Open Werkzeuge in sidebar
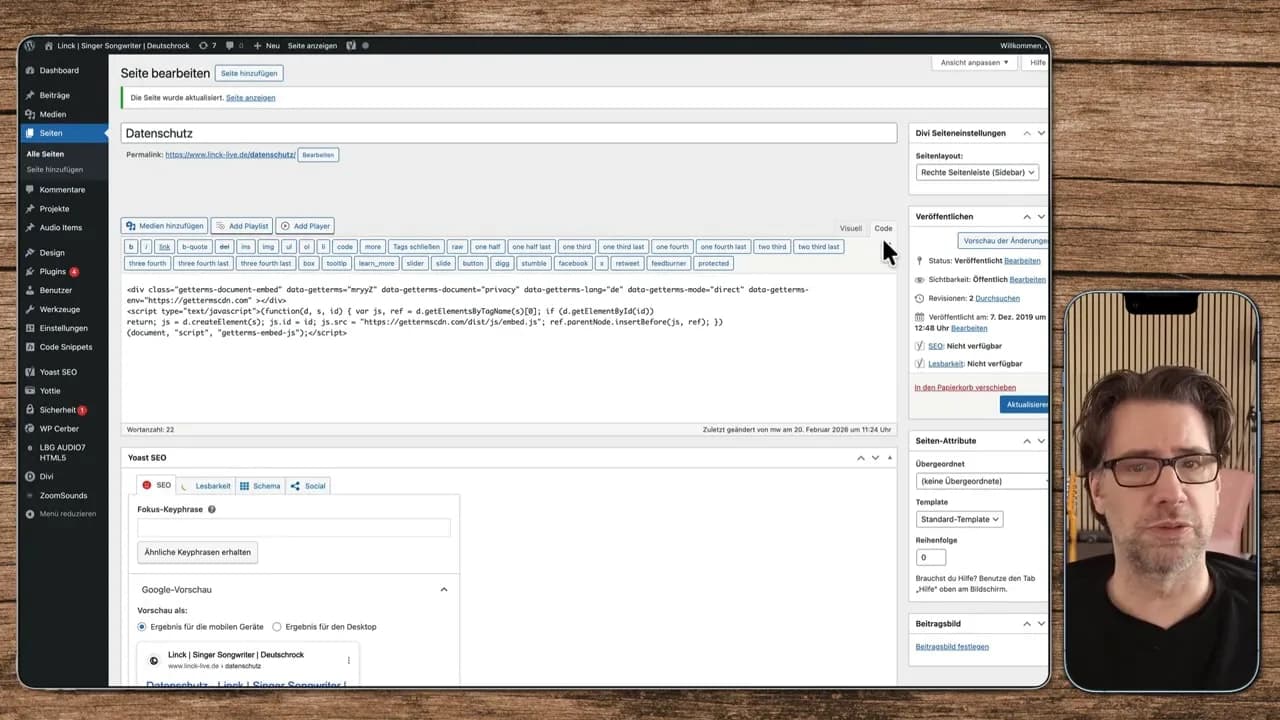Viewport: 1280px width, 720px height. pos(60,309)
